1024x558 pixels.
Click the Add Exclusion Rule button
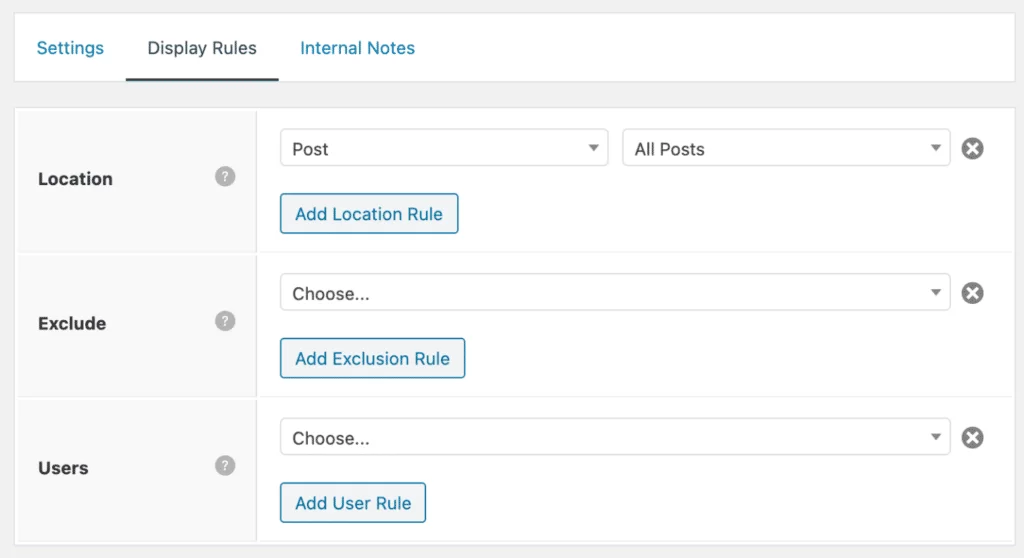point(372,358)
